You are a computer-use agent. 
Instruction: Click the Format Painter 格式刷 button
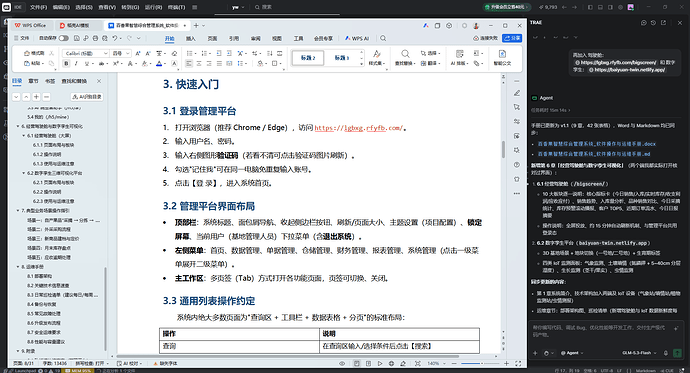34,53
